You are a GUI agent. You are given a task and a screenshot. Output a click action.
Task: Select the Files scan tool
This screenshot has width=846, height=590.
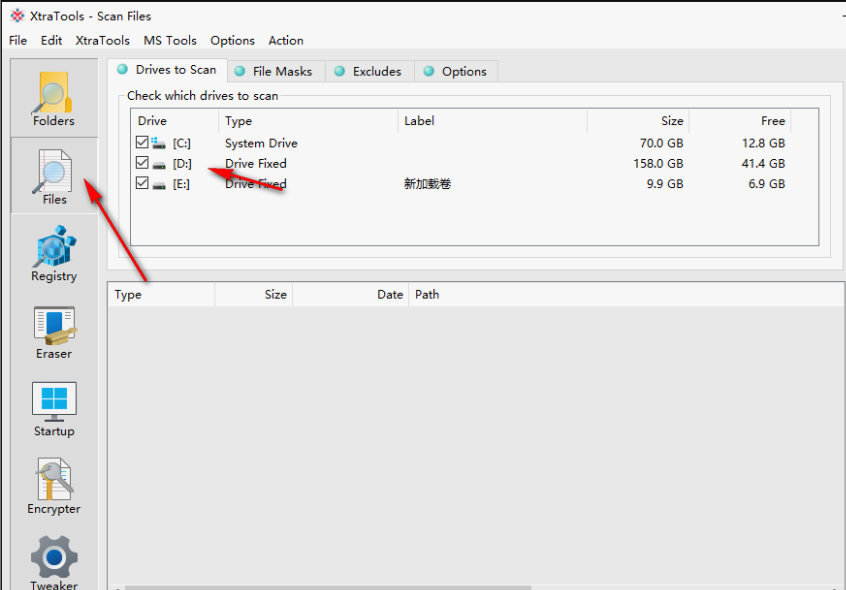click(x=54, y=177)
